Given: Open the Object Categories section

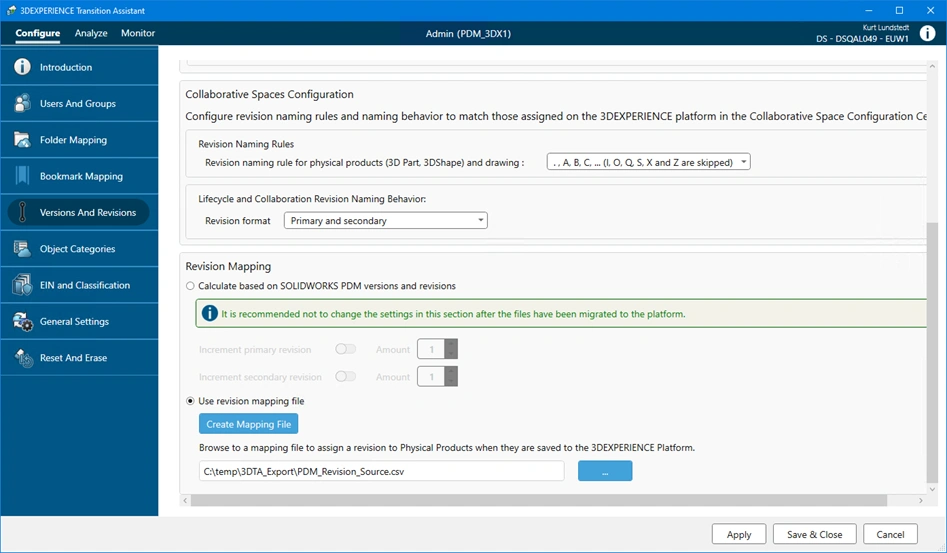Looking at the screenshot, I should (x=79, y=248).
